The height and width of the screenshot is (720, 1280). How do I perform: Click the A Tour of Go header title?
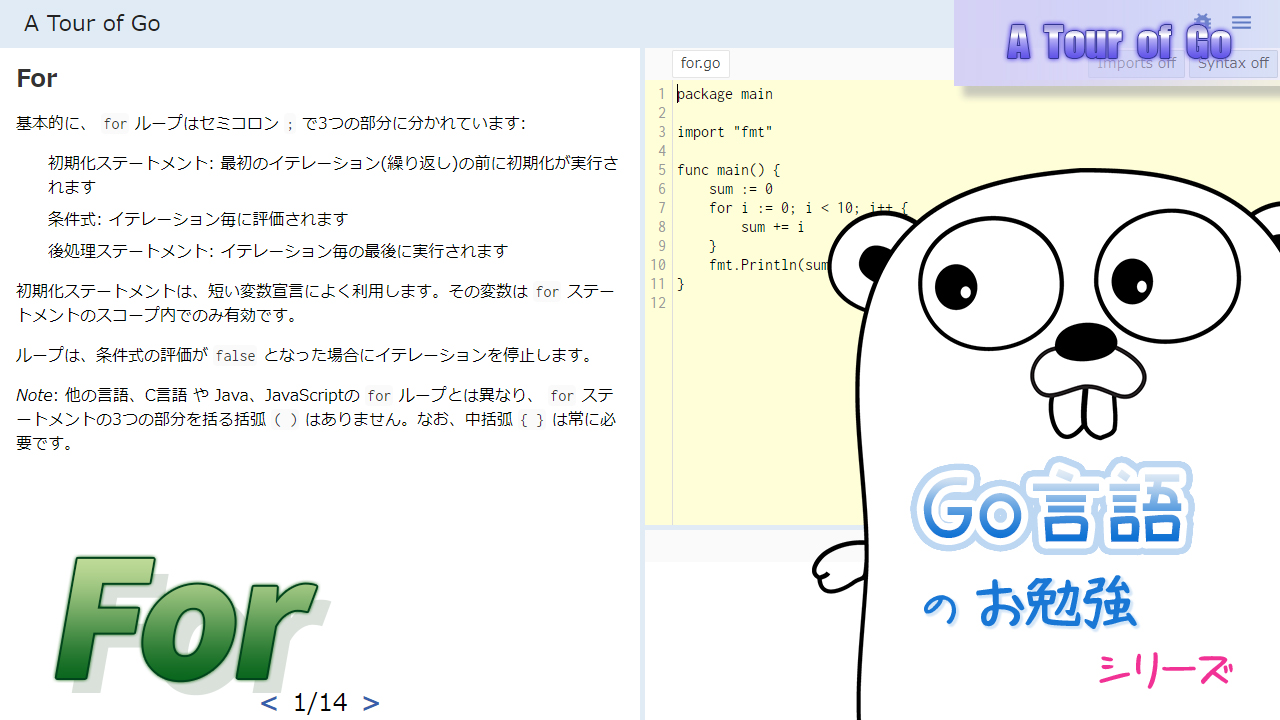point(92,23)
